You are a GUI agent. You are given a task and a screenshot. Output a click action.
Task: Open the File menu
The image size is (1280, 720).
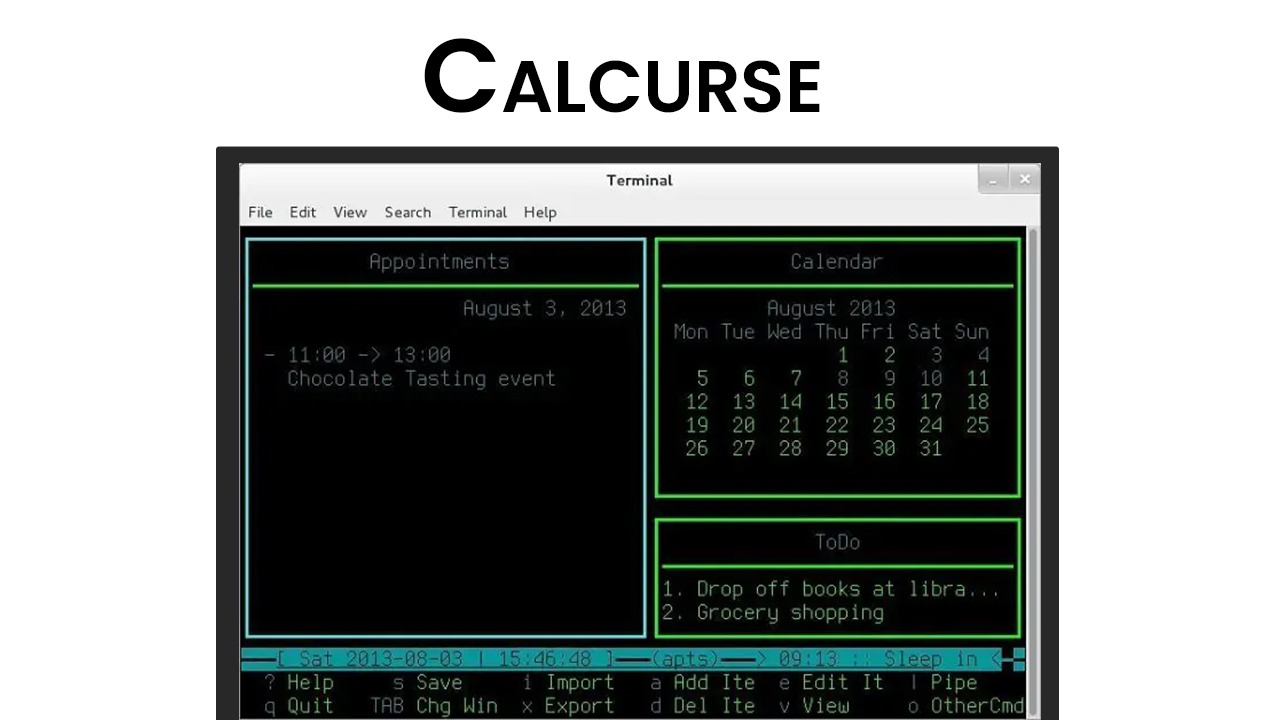[260, 212]
